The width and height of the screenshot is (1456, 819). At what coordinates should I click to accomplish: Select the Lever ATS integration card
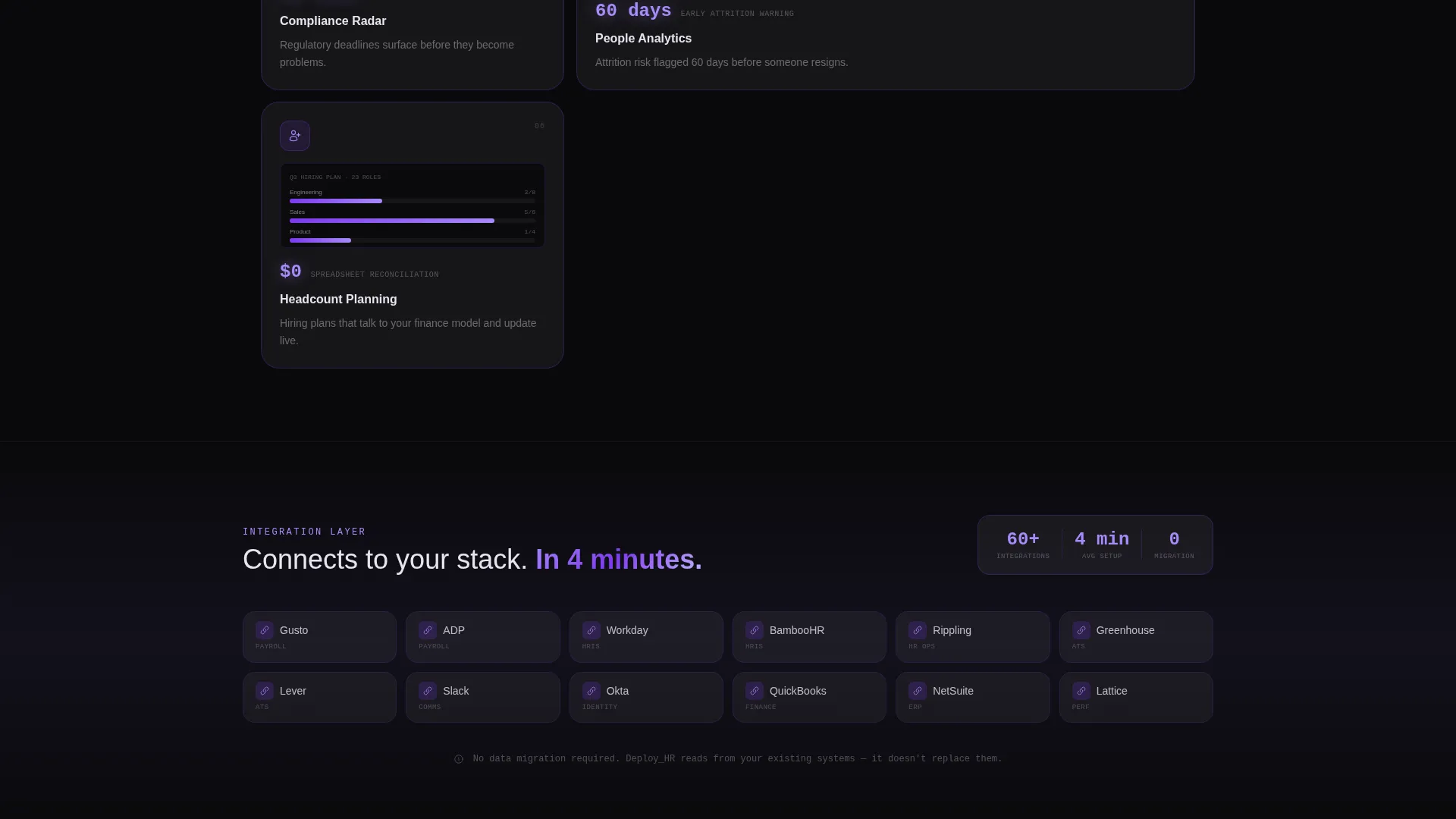[319, 697]
